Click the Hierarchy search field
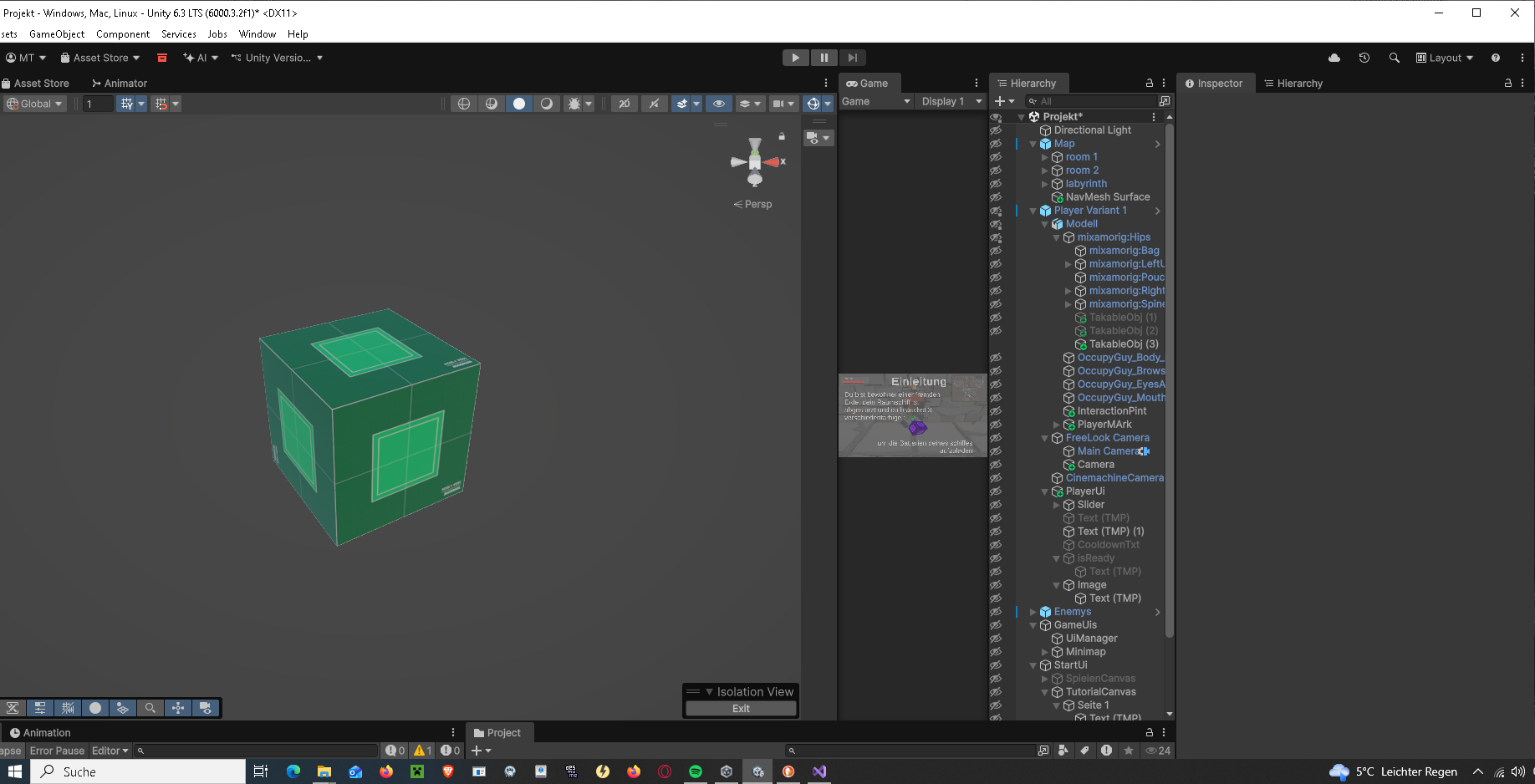This screenshot has width=1535, height=784. [x=1092, y=101]
